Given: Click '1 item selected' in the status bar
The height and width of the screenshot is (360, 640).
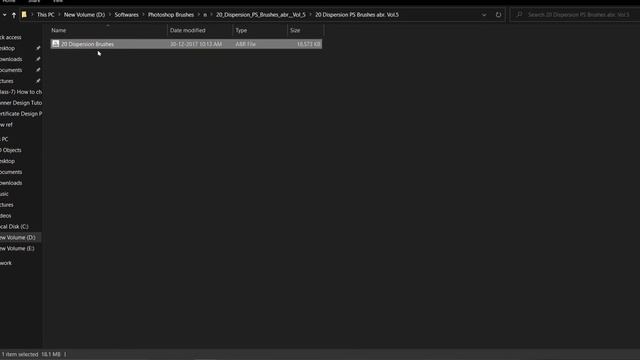Looking at the screenshot, I should click(x=20, y=354).
